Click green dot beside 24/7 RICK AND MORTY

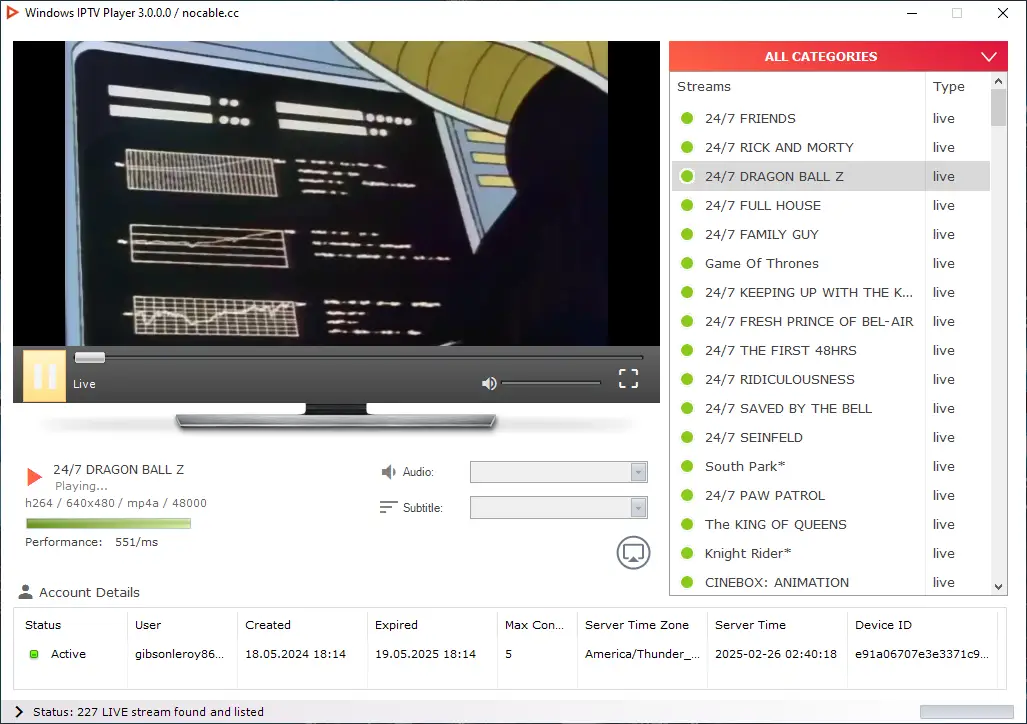coord(687,147)
